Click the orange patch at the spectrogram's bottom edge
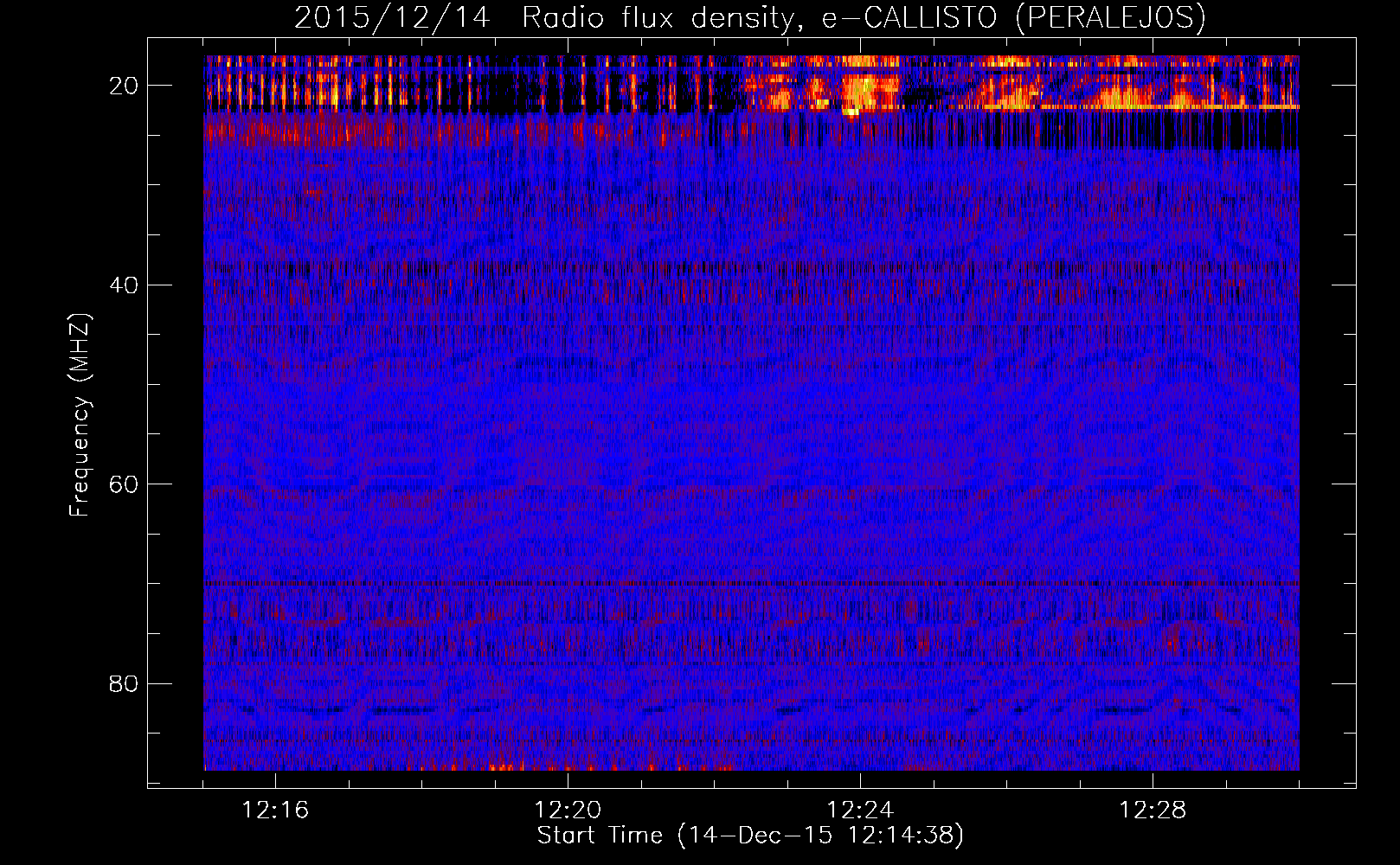This screenshot has width=1400, height=865. click(511, 766)
